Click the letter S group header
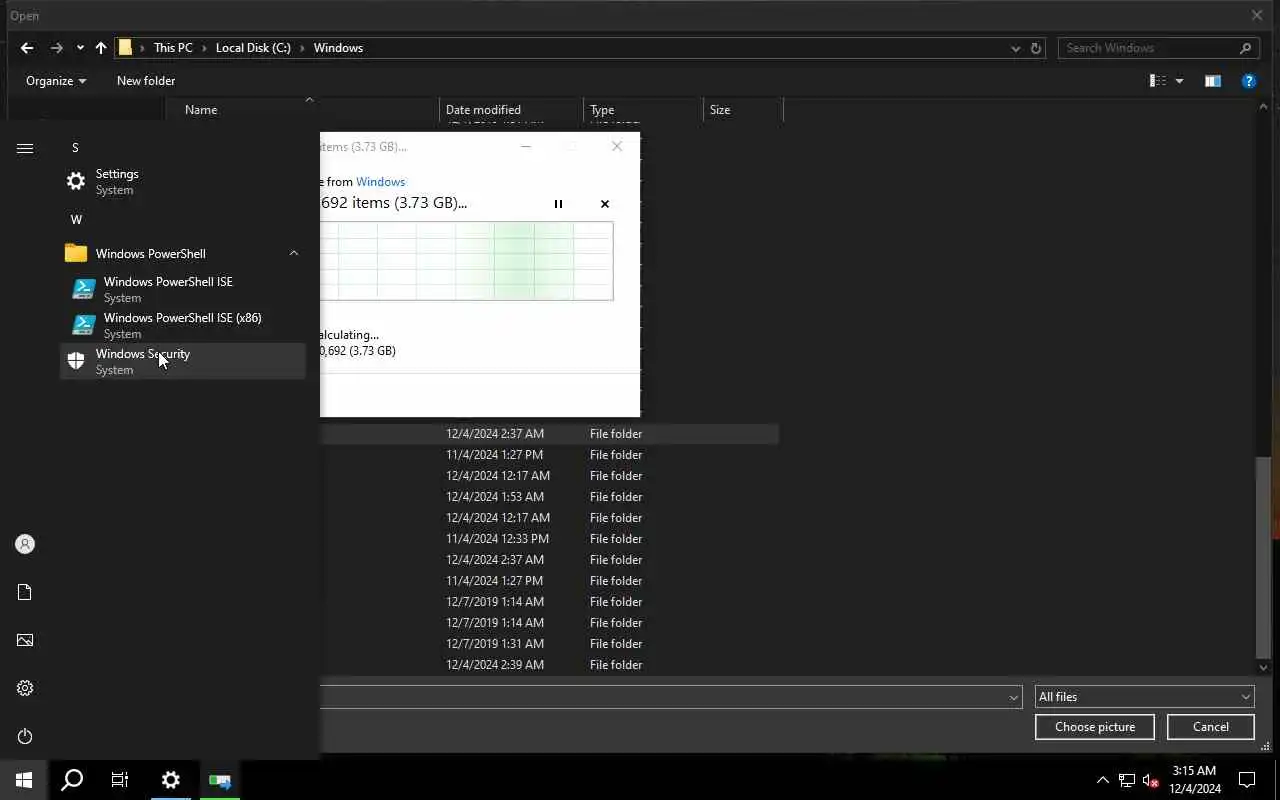Viewport: 1280px width, 800px height. [75, 147]
